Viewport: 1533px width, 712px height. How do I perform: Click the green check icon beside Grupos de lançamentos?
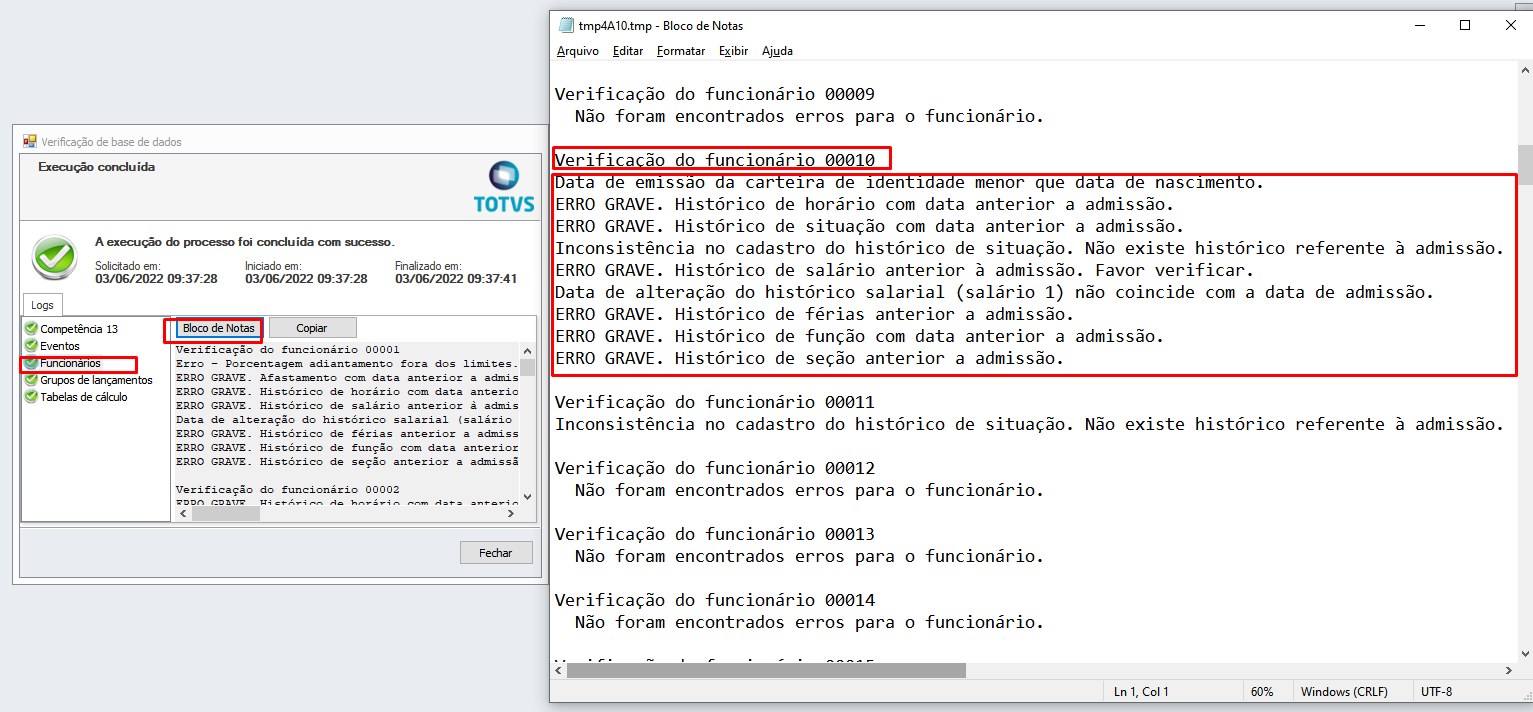31,380
